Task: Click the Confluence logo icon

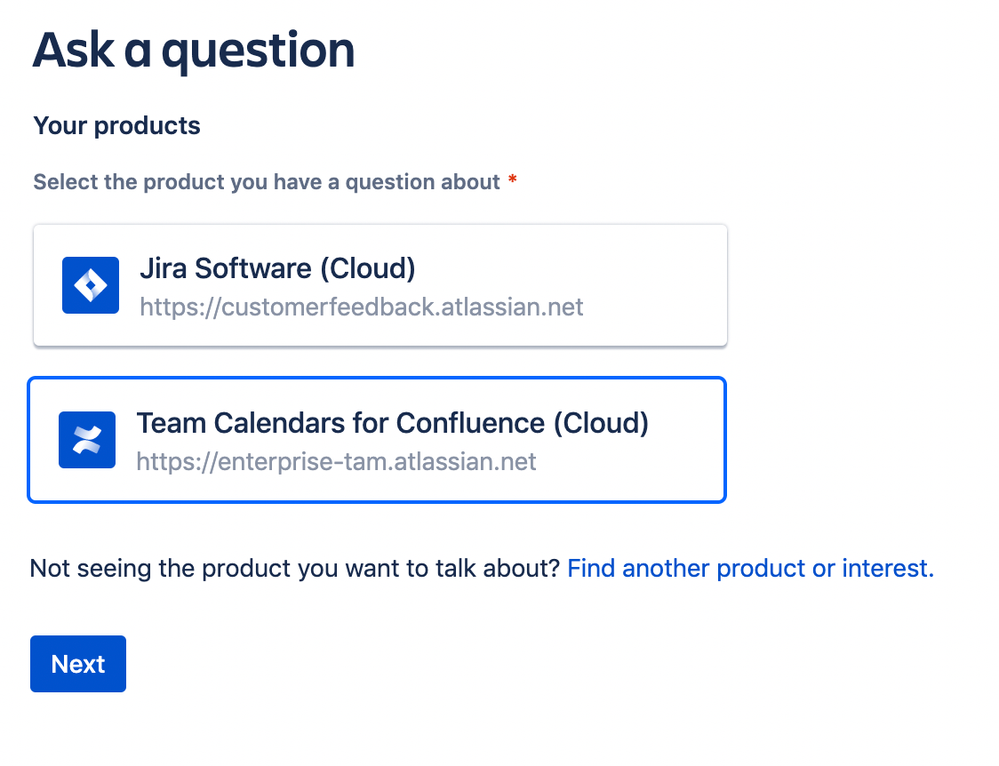Action: pyautogui.click(x=87, y=440)
